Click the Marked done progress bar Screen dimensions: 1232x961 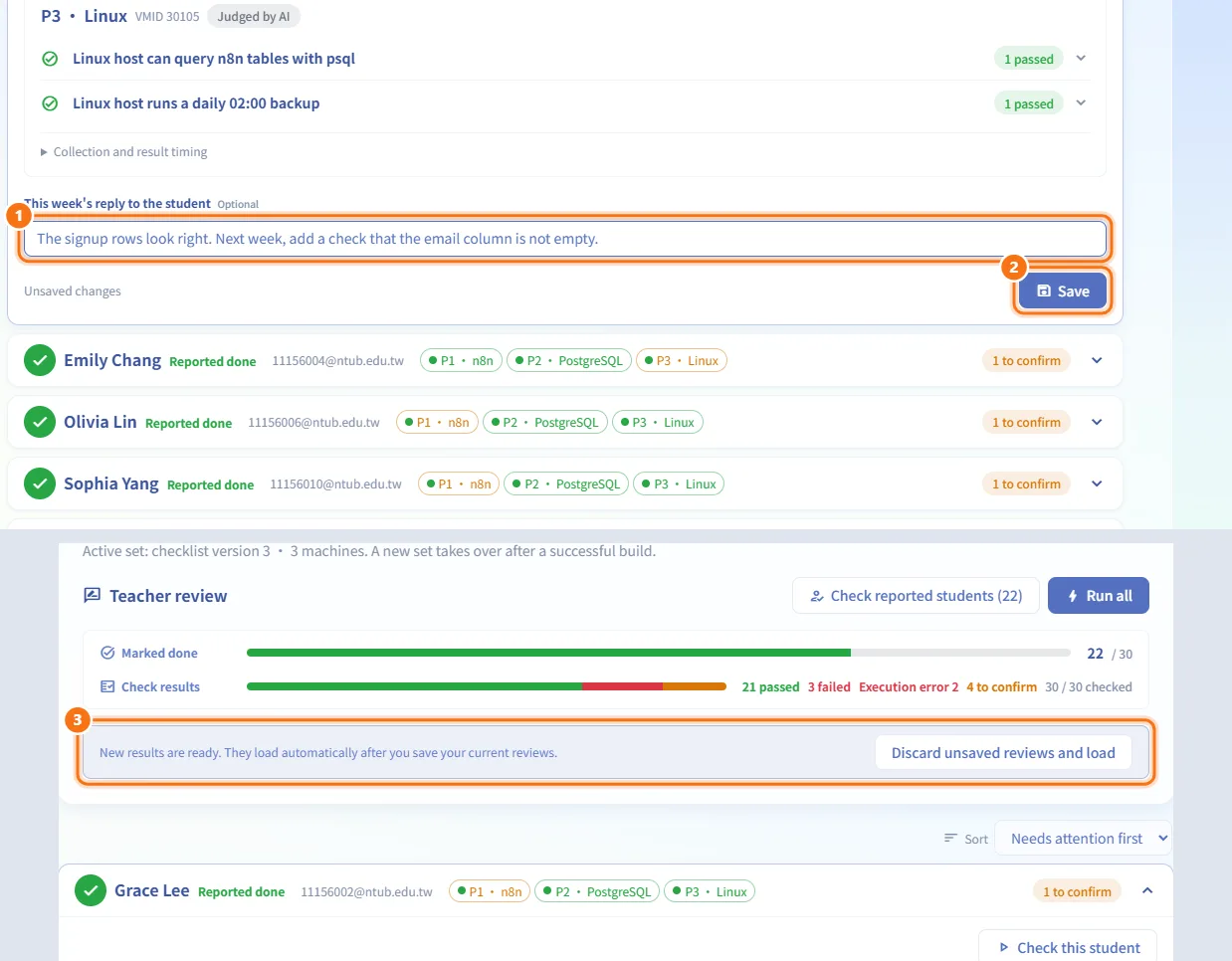(x=659, y=654)
